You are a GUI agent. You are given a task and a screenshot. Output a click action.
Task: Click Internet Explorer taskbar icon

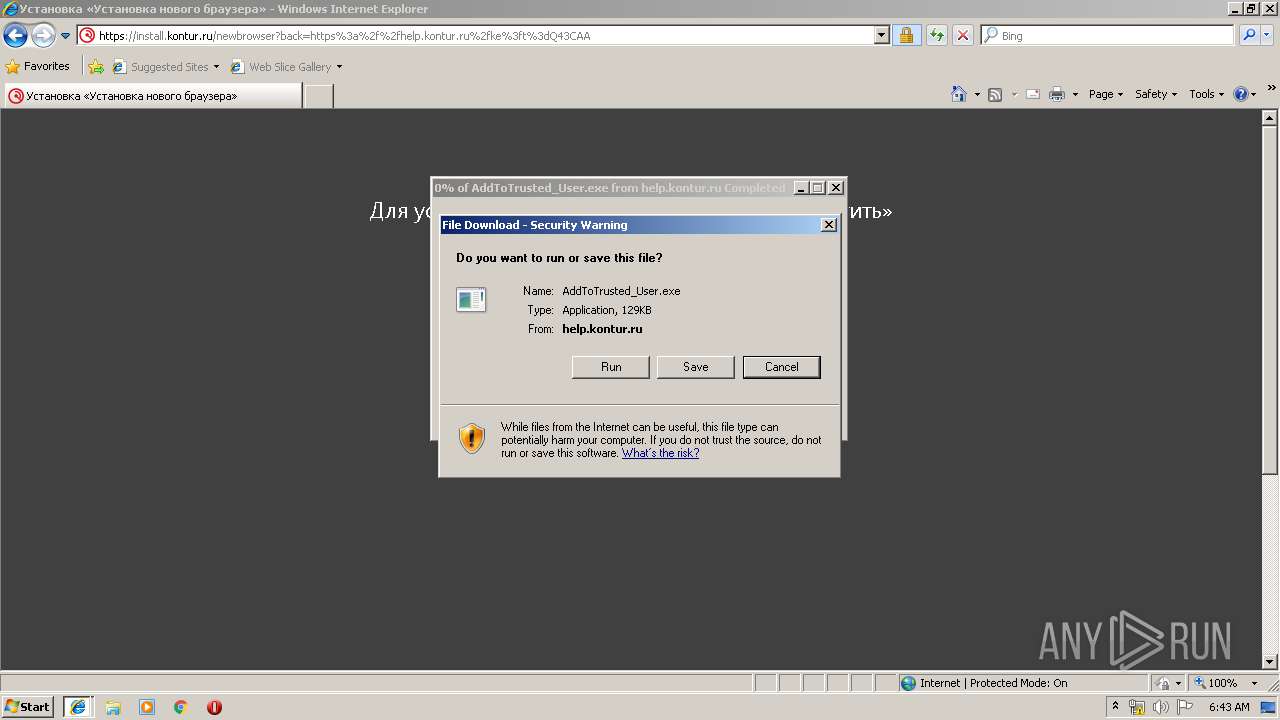click(x=78, y=707)
